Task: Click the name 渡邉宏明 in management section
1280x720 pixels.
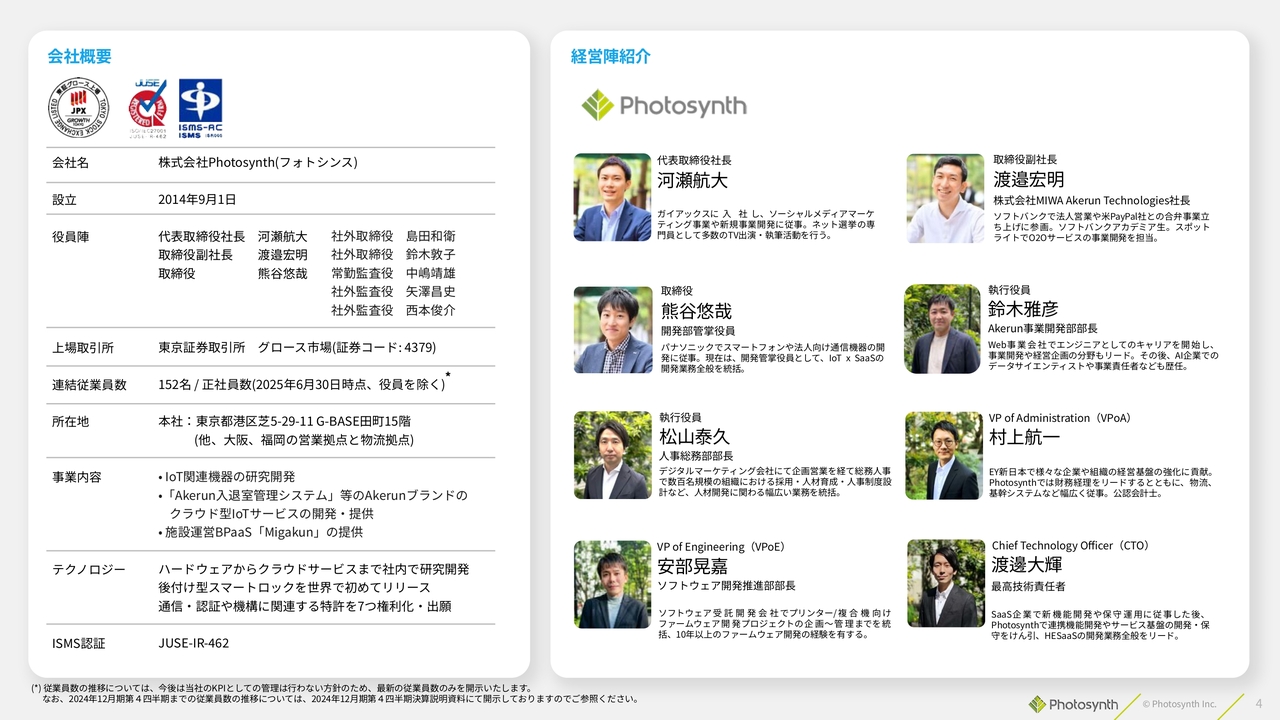Action: pyautogui.click(x=1028, y=180)
